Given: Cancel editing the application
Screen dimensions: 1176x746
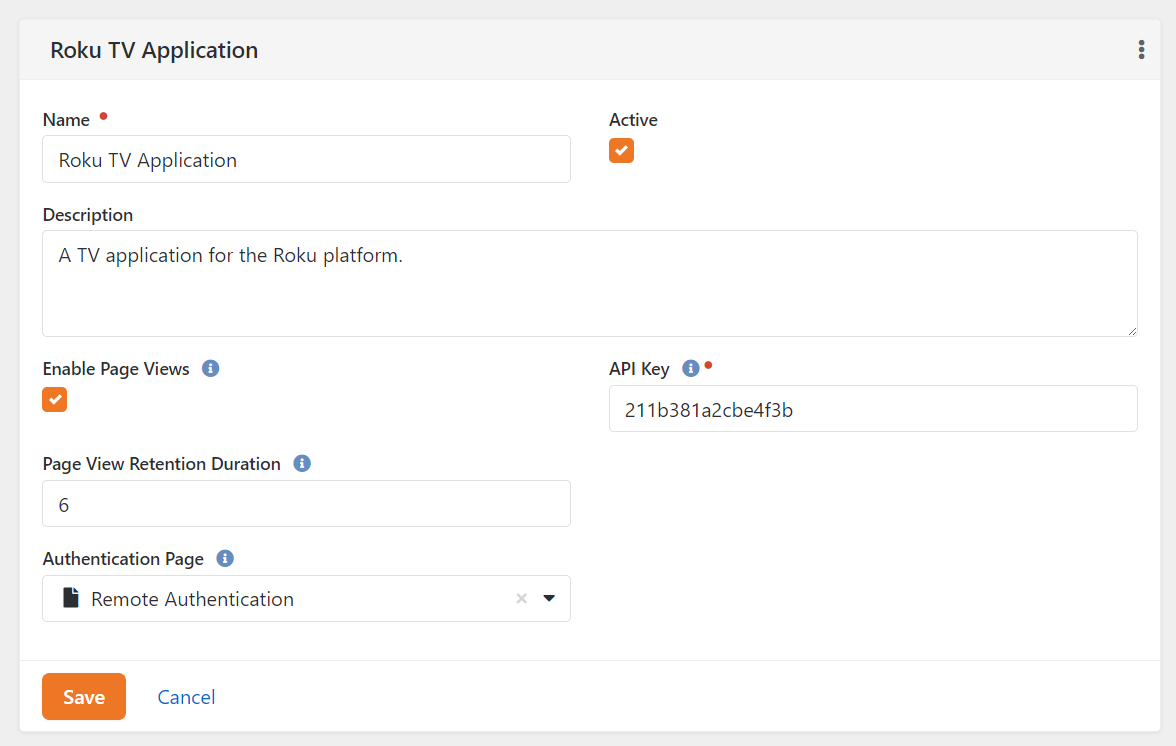Looking at the screenshot, I should [x=186, y=697].
